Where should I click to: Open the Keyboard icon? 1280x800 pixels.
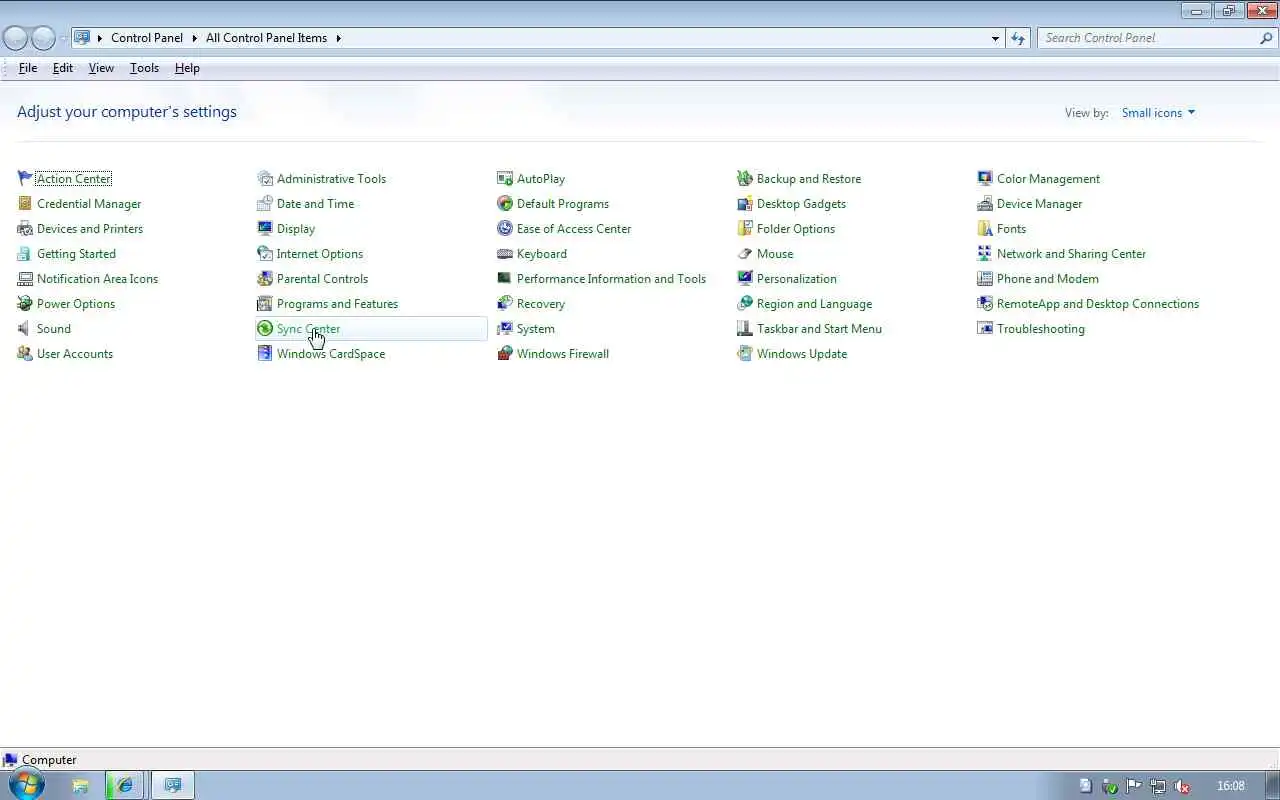pyautogui.click(x=505, y=253)
